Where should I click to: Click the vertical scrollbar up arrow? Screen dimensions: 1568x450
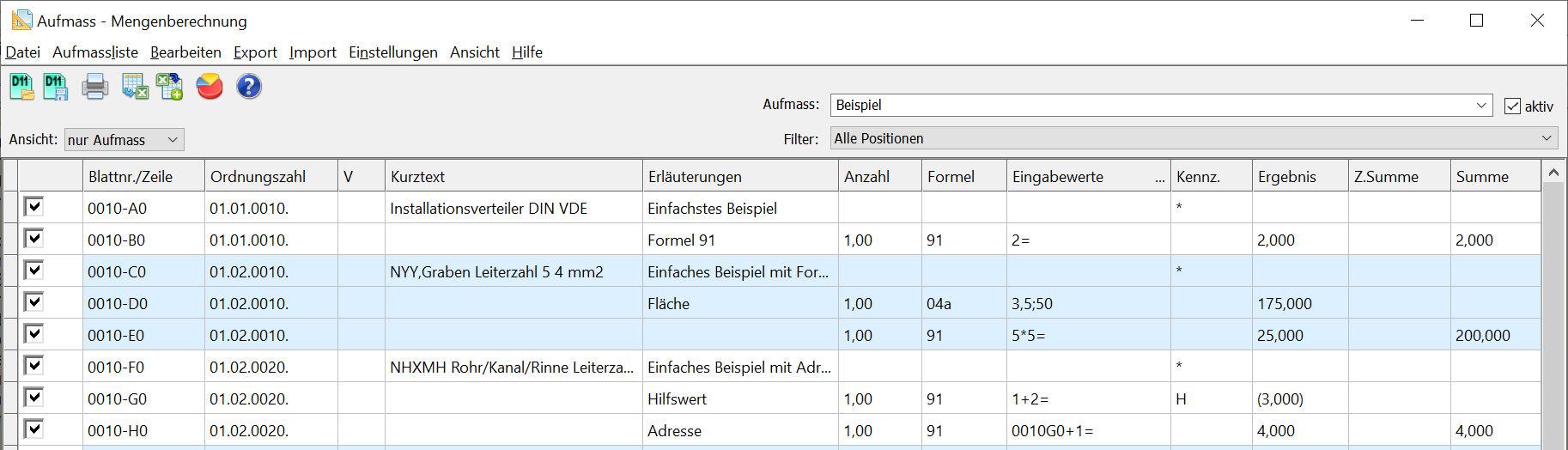(1553, 173)
